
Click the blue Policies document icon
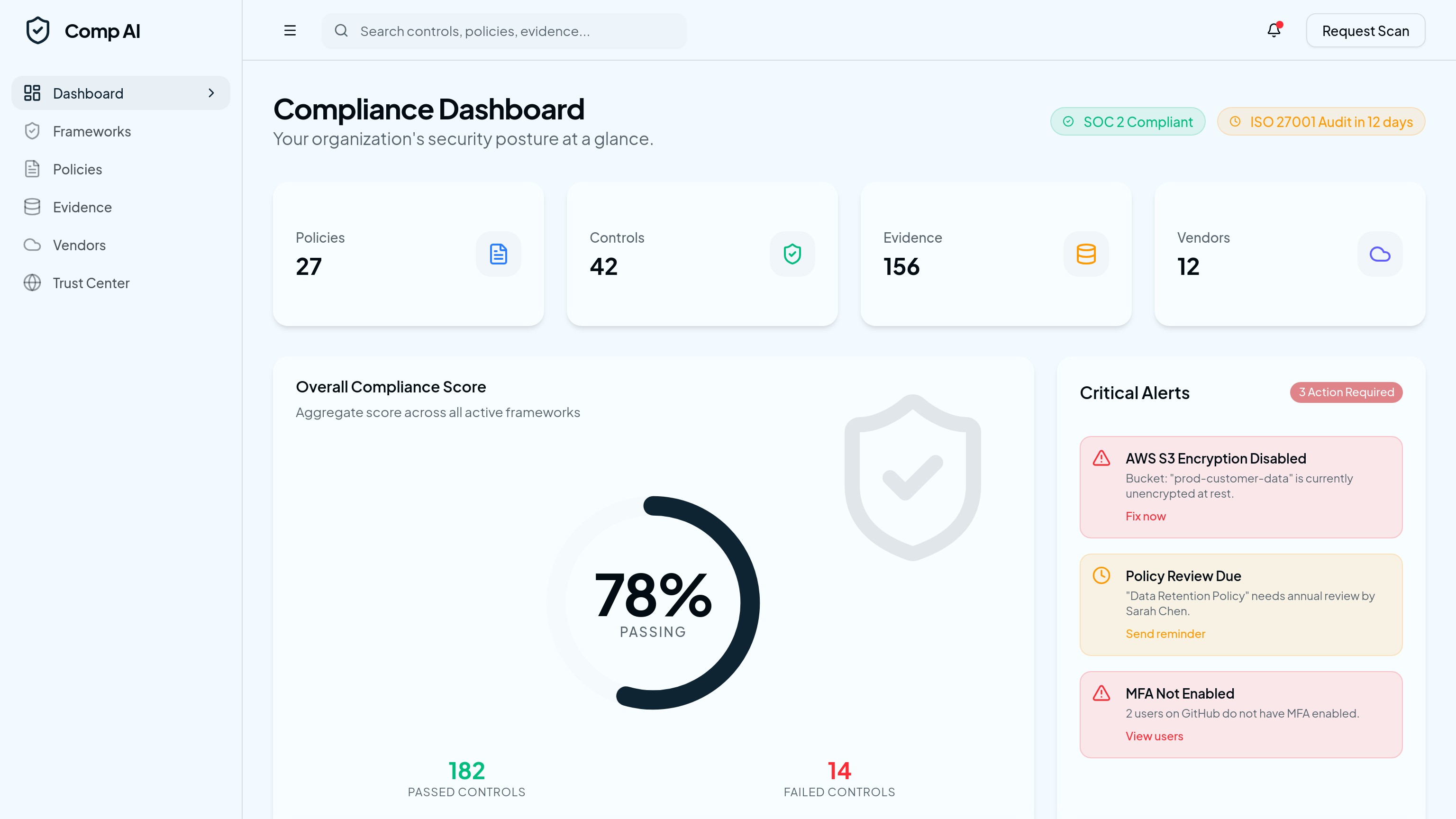click(498, 254)
